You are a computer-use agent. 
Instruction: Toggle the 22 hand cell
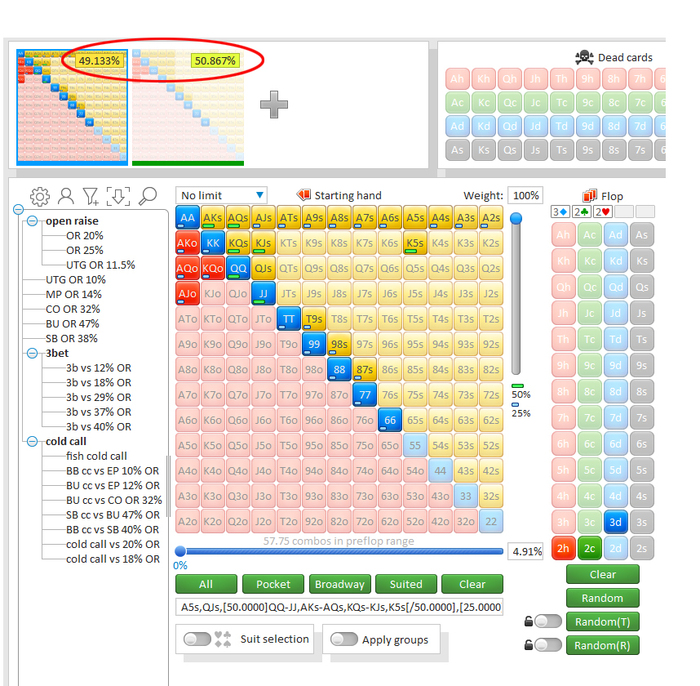[x=491, y=521]
